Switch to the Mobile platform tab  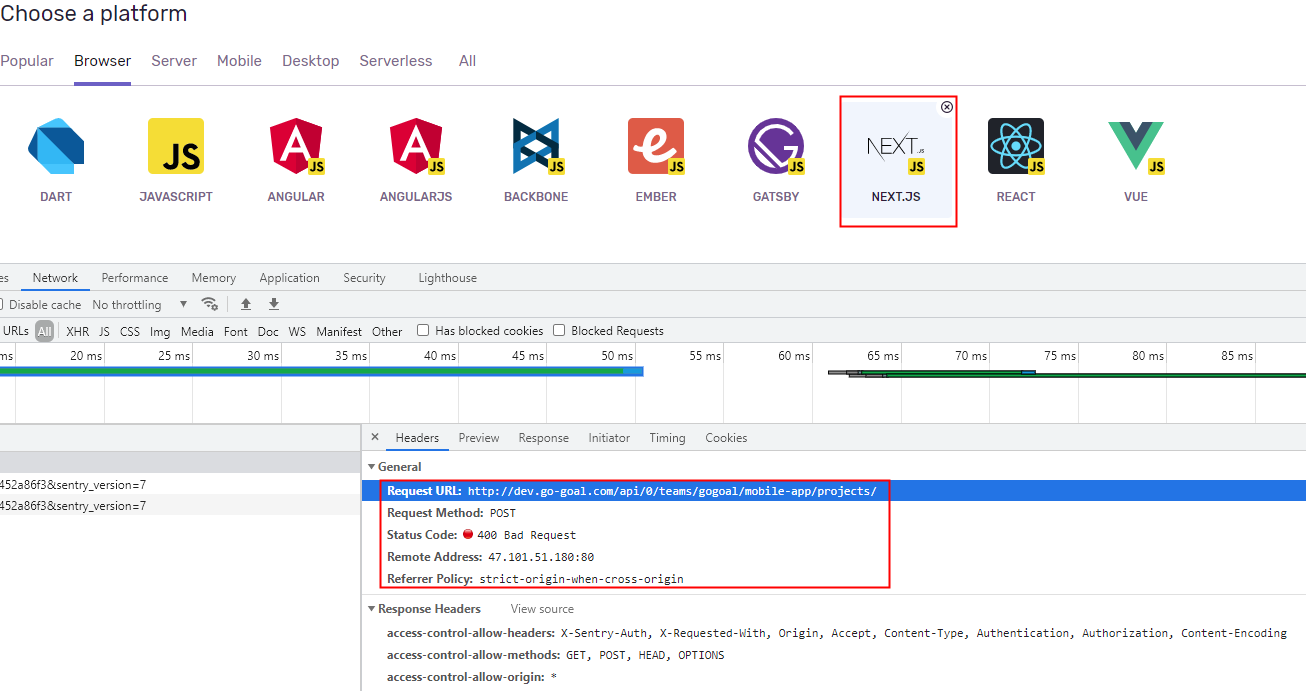point(239,61)
